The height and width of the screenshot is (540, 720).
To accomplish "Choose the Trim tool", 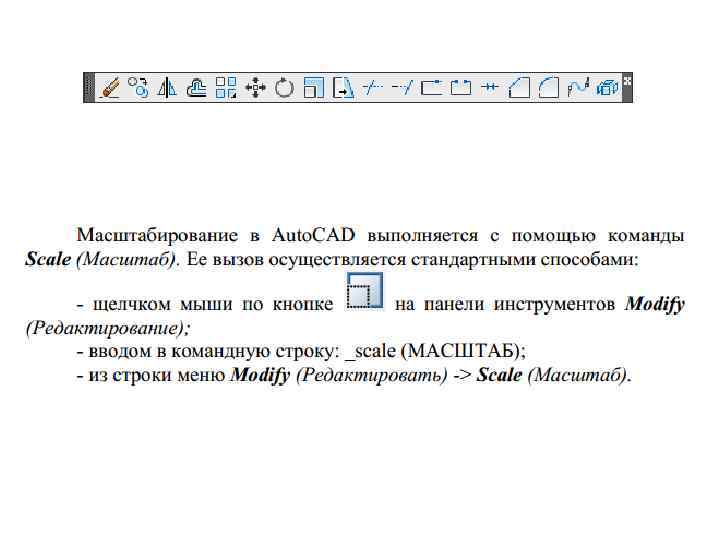I will click(x=372, y=87).
